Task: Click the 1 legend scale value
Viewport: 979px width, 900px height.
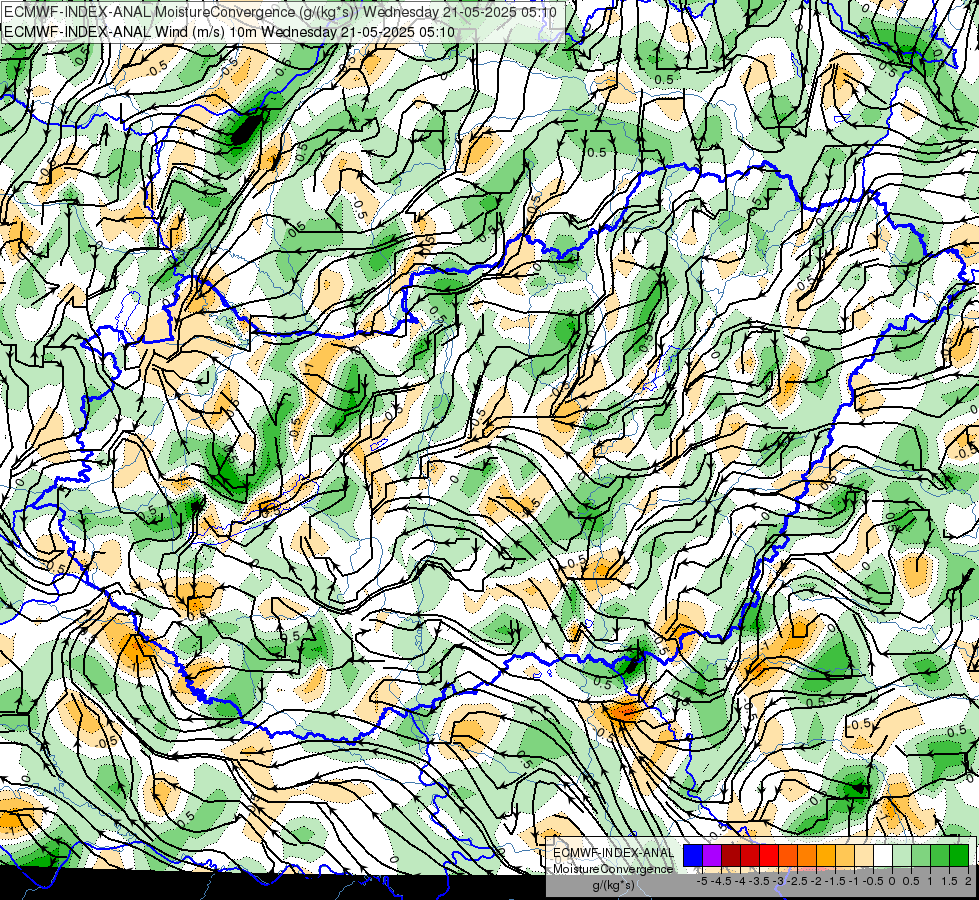Action: coord(930,881)
